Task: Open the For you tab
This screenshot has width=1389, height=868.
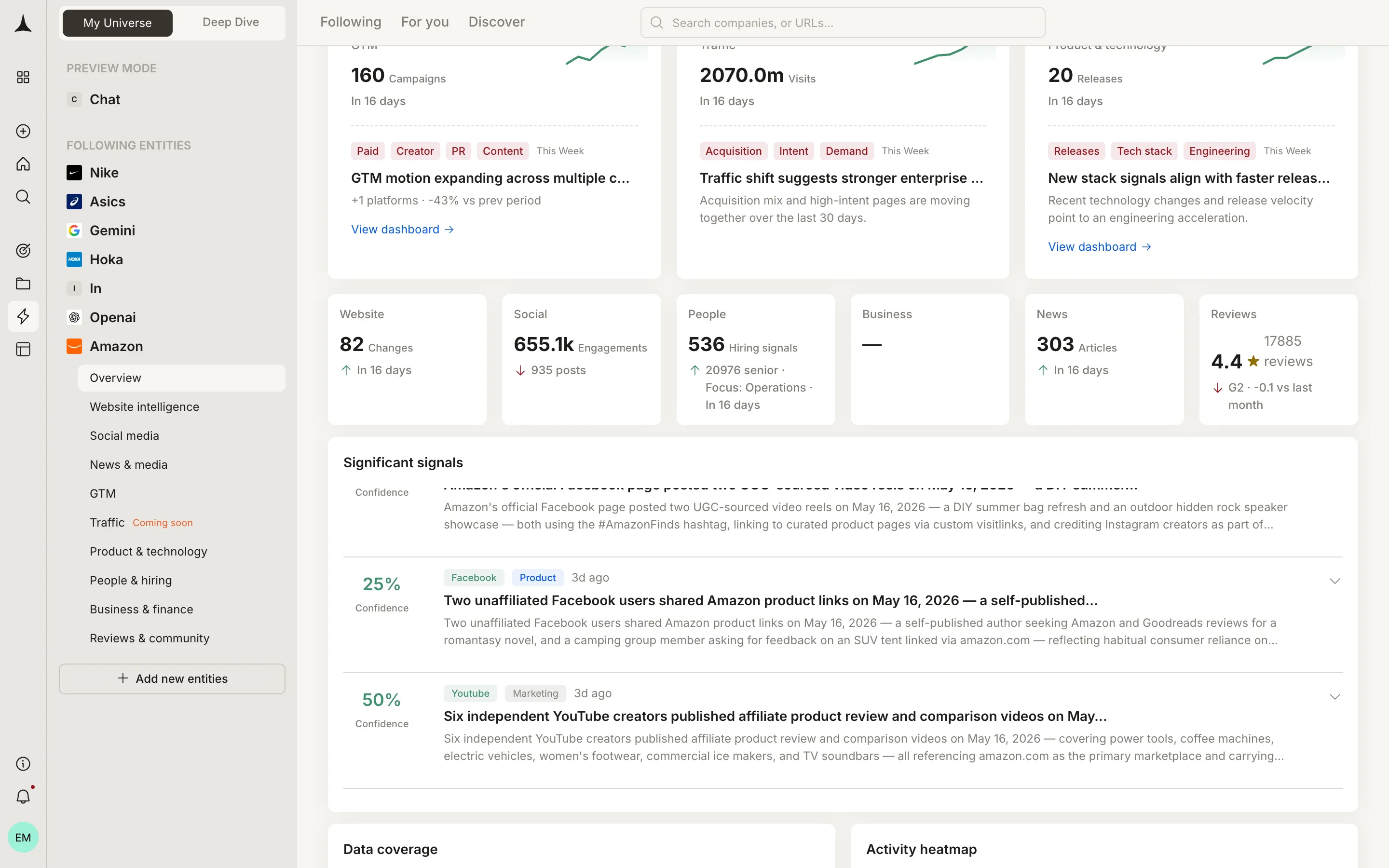Action: [425, 22]
